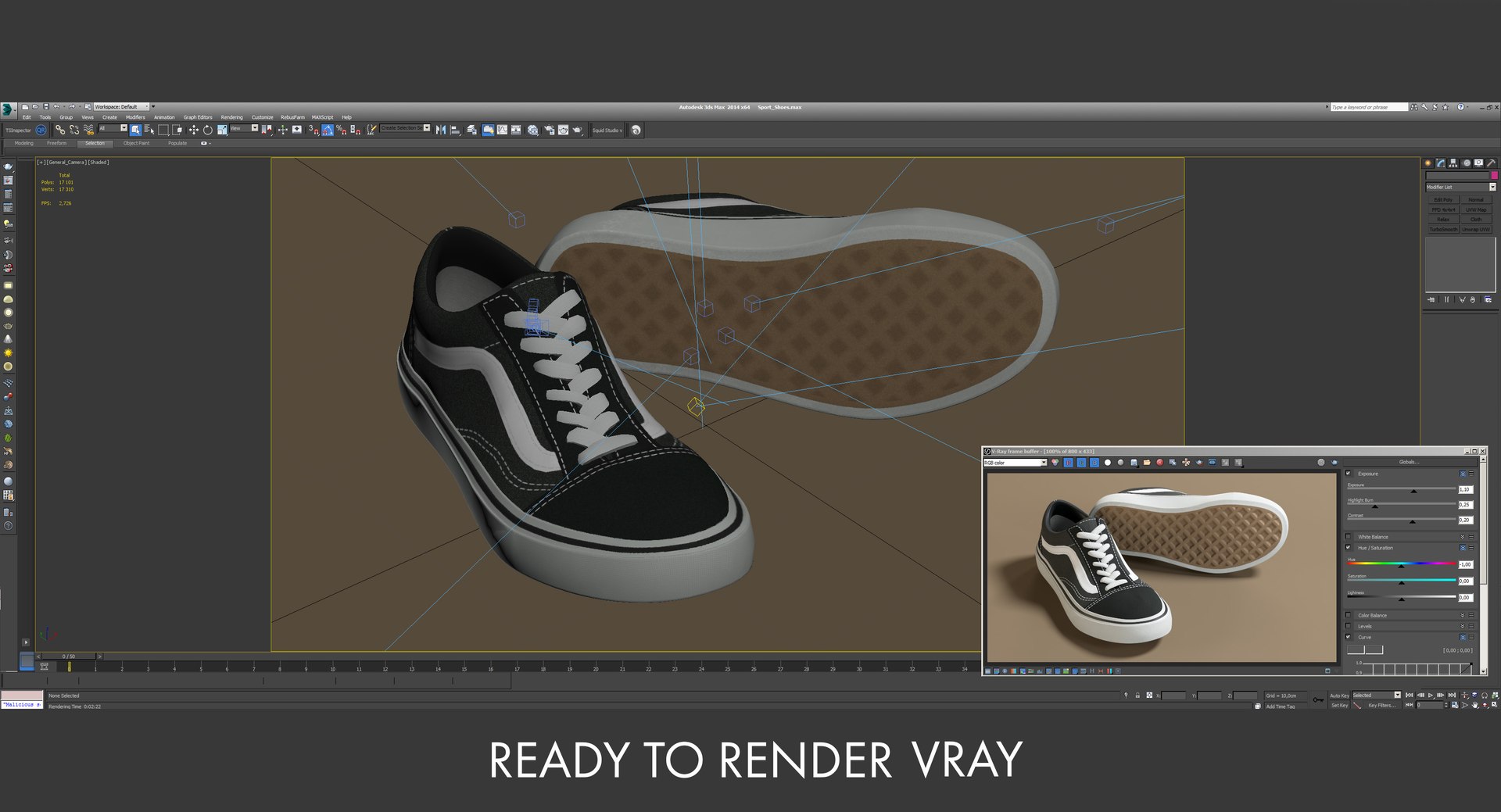
Task: Enable the Color Balance checkbox
Action: [1348, 615]
